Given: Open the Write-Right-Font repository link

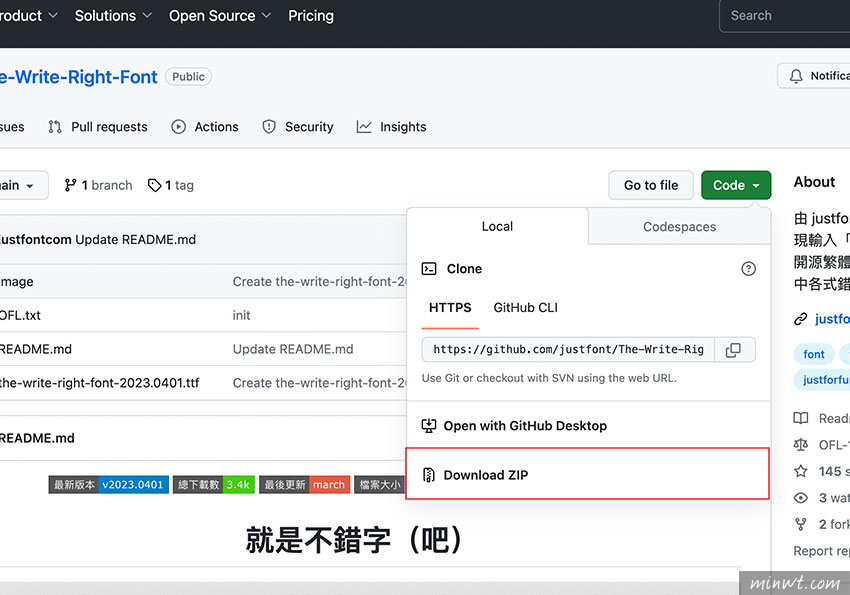Looking at the screenshot, I should 79,77.
